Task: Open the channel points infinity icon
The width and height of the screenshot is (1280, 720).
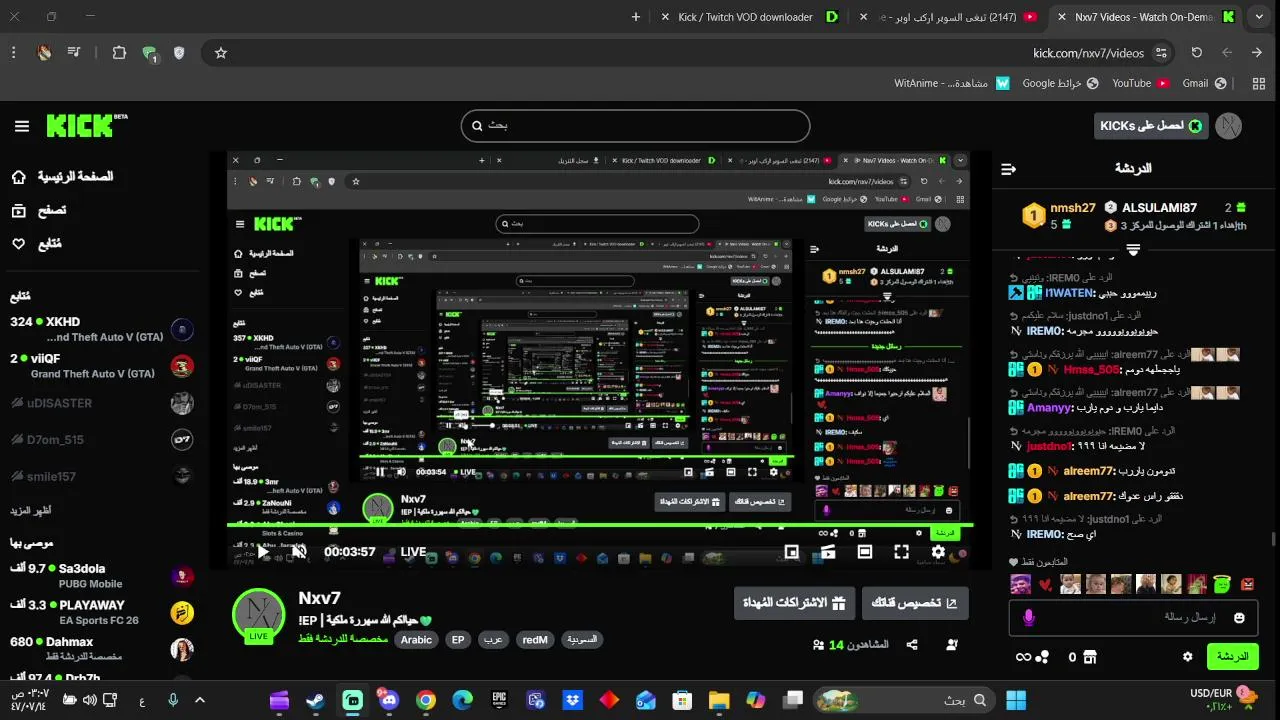Action: [1023, 657]
